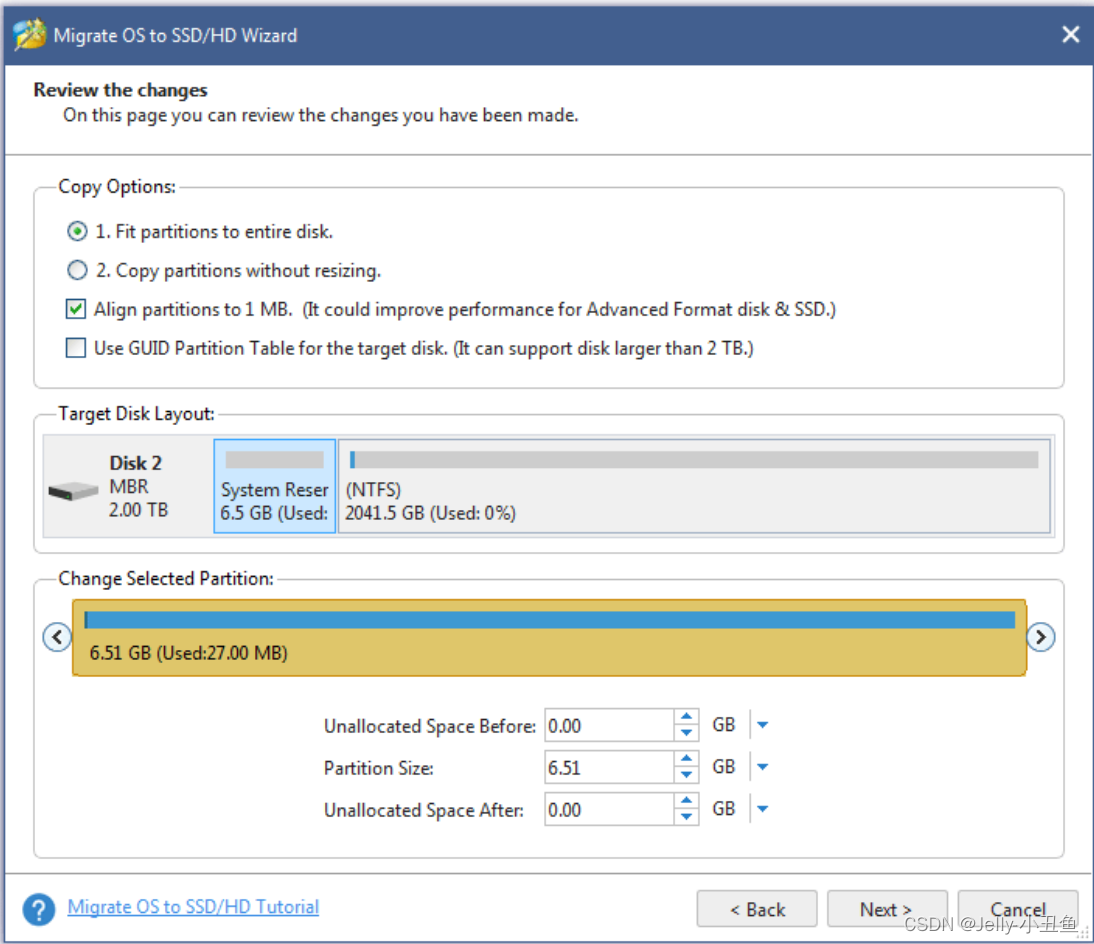
Task: Click the Back button
Action: [757, 909]
